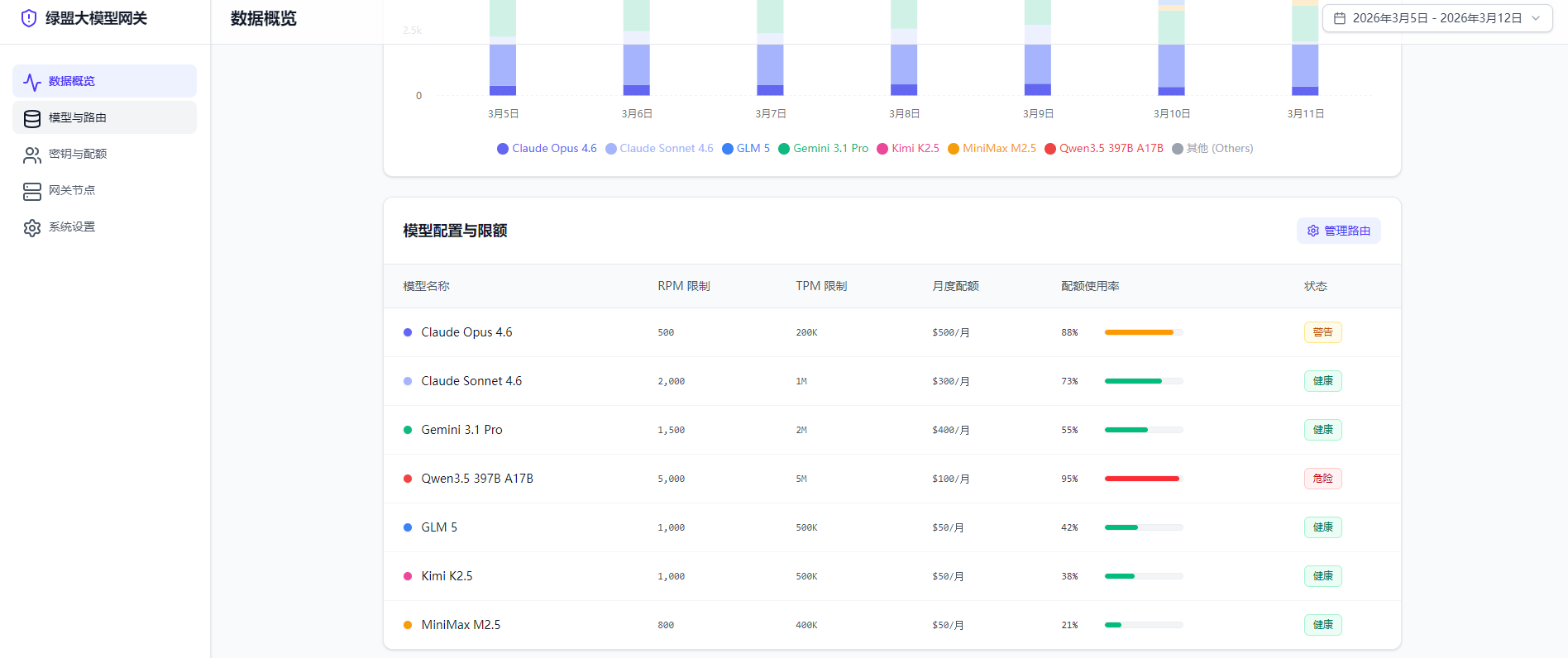Hide the GLM 5 series via legend
This screenshot has width=1568, height=658.
[x=746, y=149]
